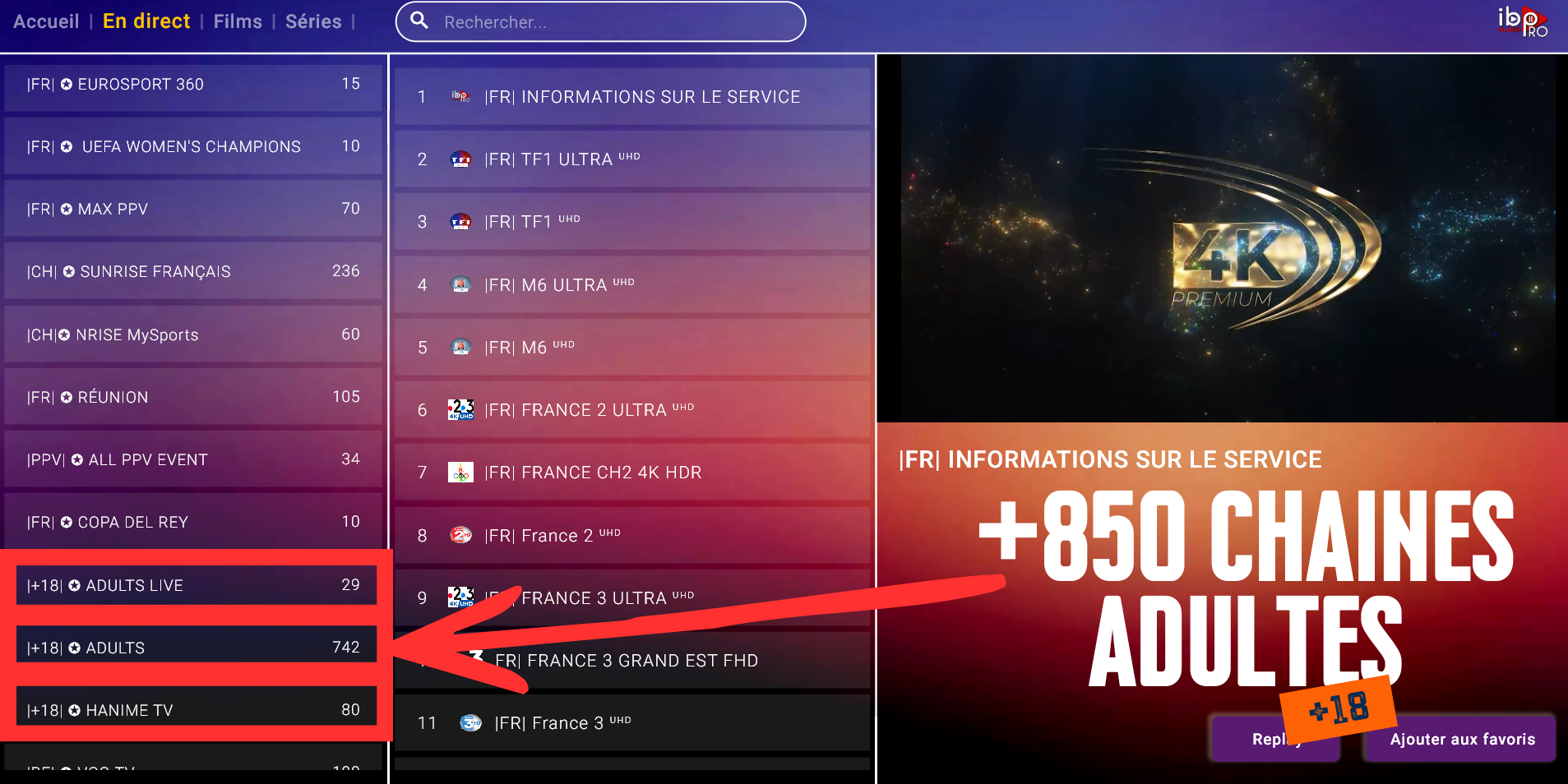
Task: Select the SUNRISE FRANÇAIS category
Action: (x=193, y=271)
